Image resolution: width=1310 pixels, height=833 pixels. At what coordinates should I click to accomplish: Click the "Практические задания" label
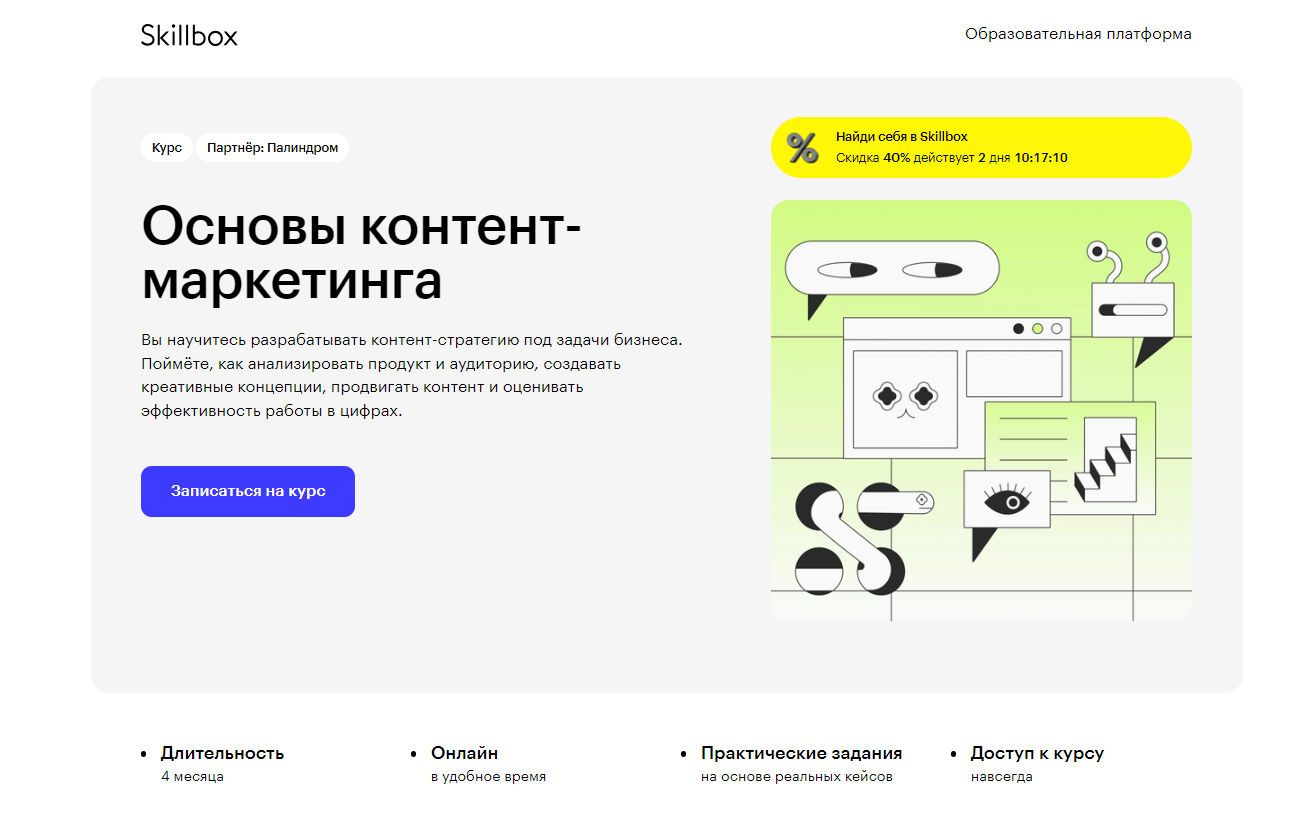(x=802, y=753)
